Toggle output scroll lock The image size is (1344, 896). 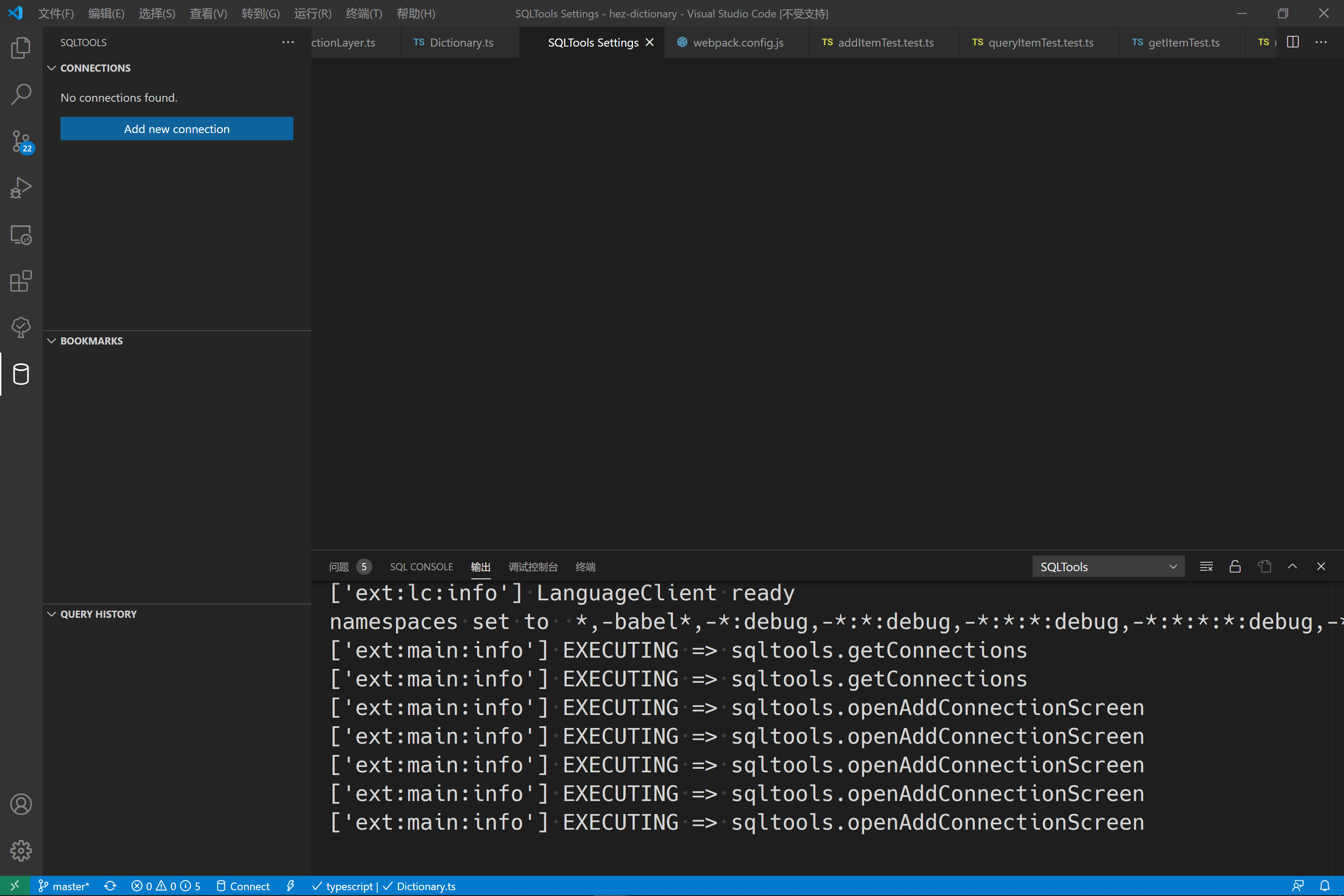[1235, 566]
